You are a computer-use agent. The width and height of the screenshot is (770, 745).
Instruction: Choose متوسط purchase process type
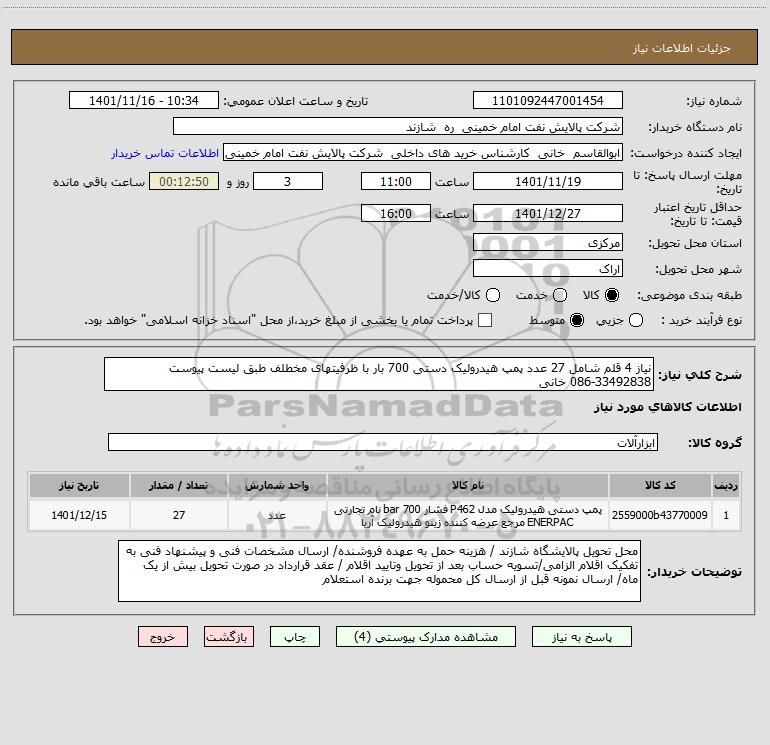click(x=577, y=320)
